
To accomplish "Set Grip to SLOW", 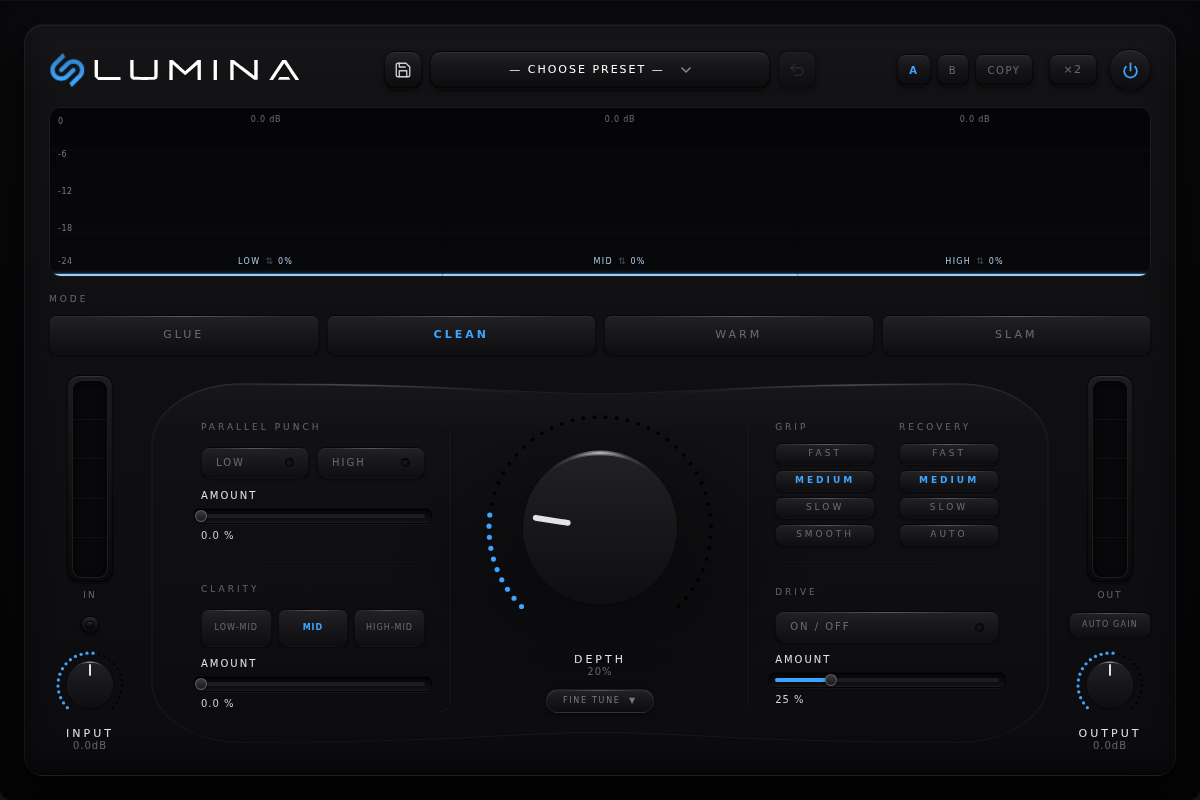I will pos(825,507).
